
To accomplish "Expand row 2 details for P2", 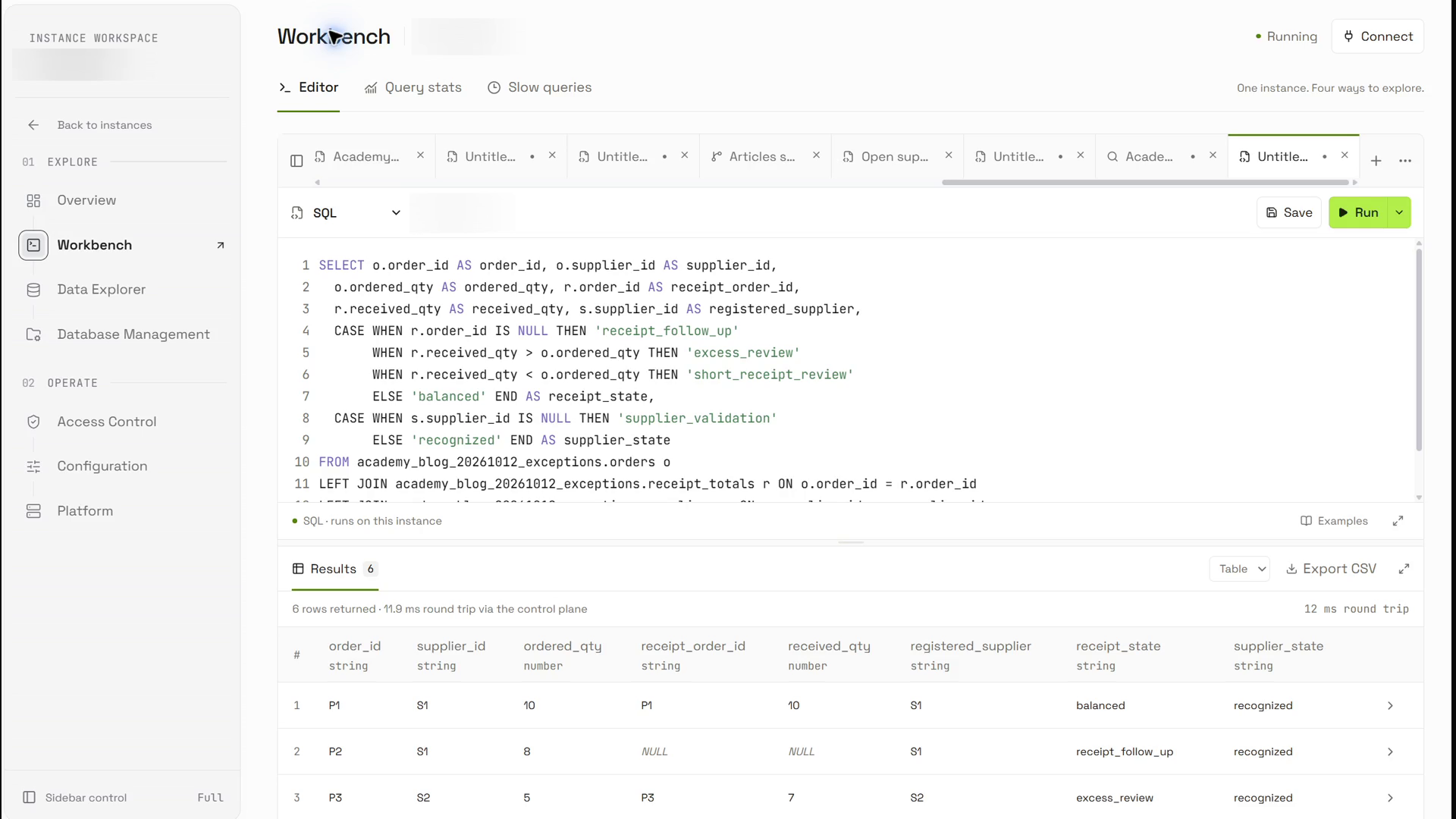I will 1390,752.
